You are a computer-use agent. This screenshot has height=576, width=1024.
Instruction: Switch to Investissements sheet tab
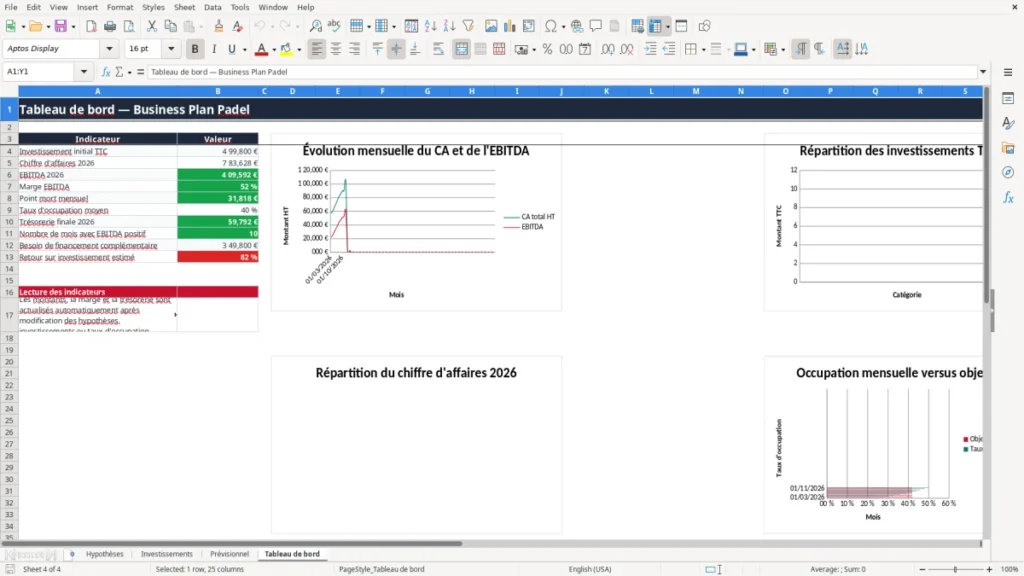click(167, 554)
